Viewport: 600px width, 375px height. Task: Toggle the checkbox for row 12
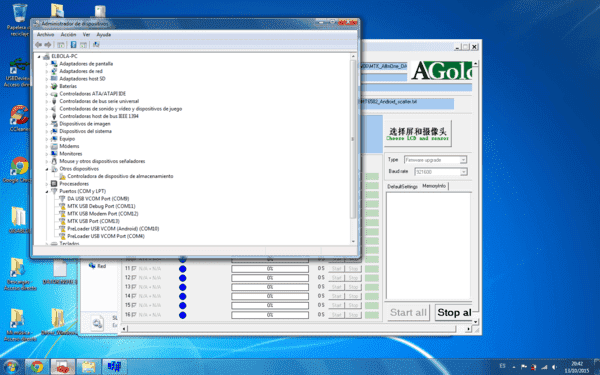(134, 278)
